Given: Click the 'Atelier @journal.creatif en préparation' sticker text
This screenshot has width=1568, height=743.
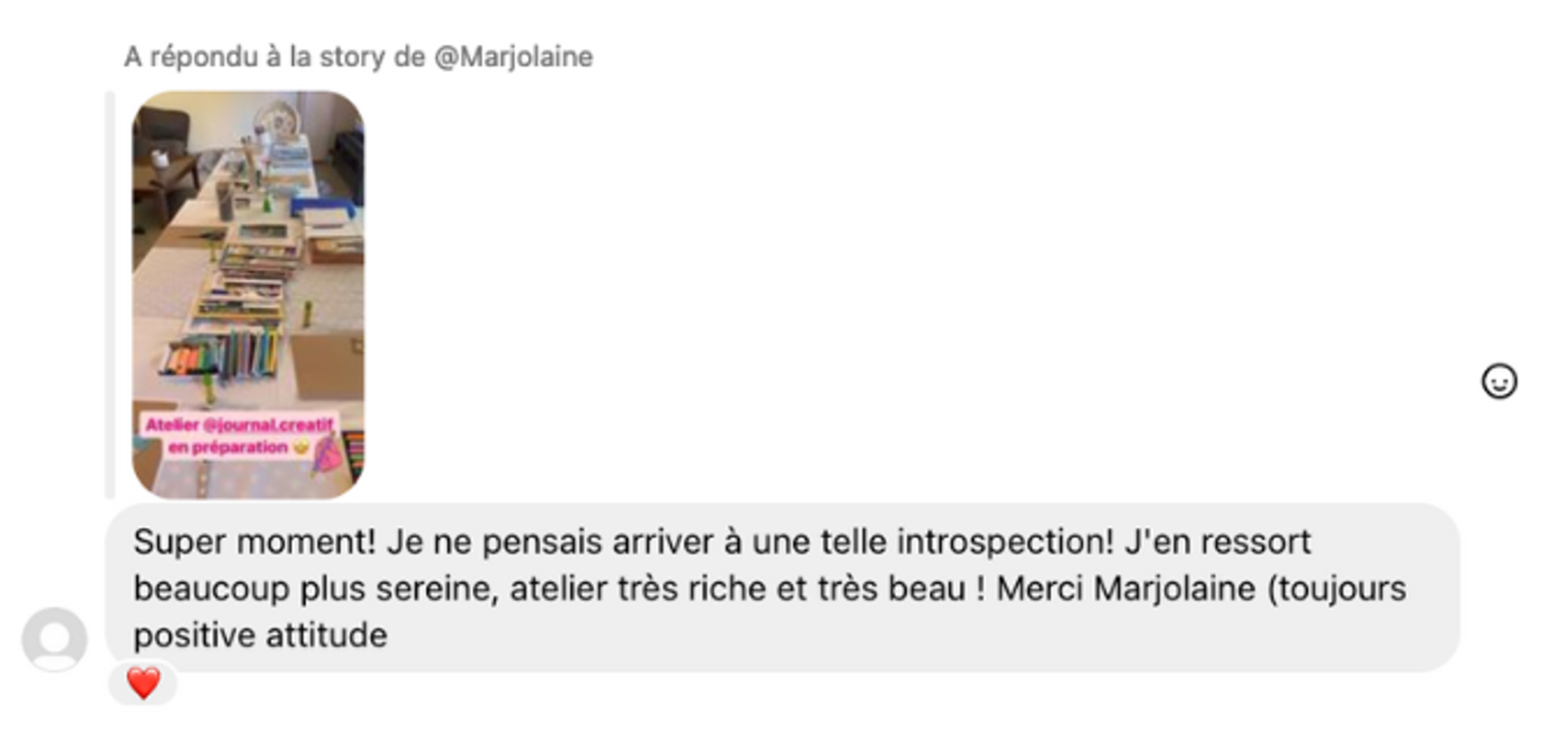Looking at the screenshot, I should (x=240, y=436).
